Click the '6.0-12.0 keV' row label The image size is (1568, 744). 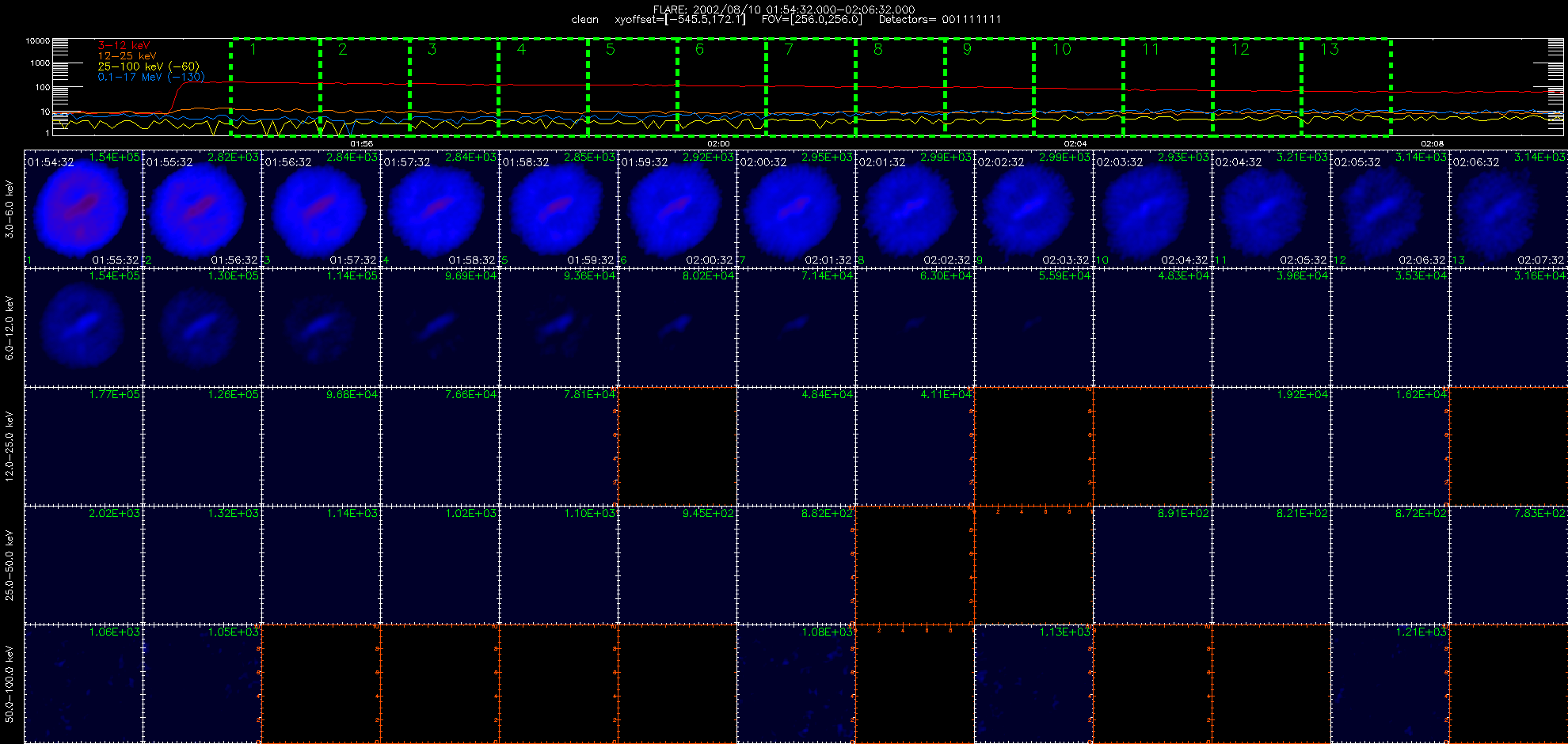(10, 328)
